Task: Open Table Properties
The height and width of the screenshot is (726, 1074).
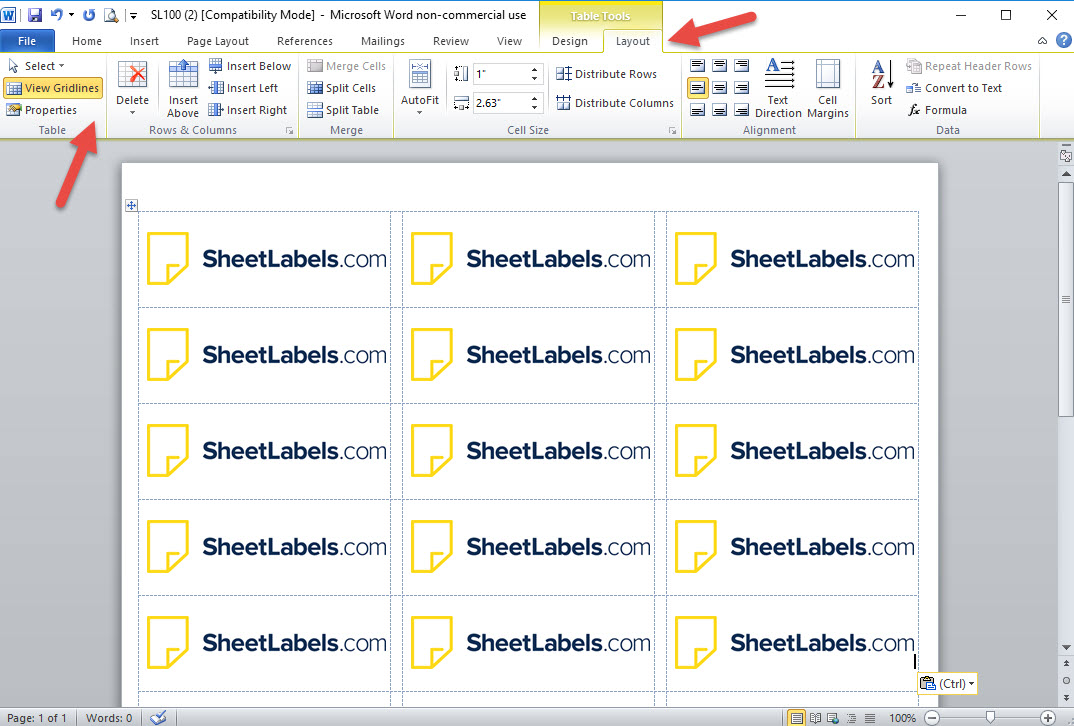Action: 50,110
